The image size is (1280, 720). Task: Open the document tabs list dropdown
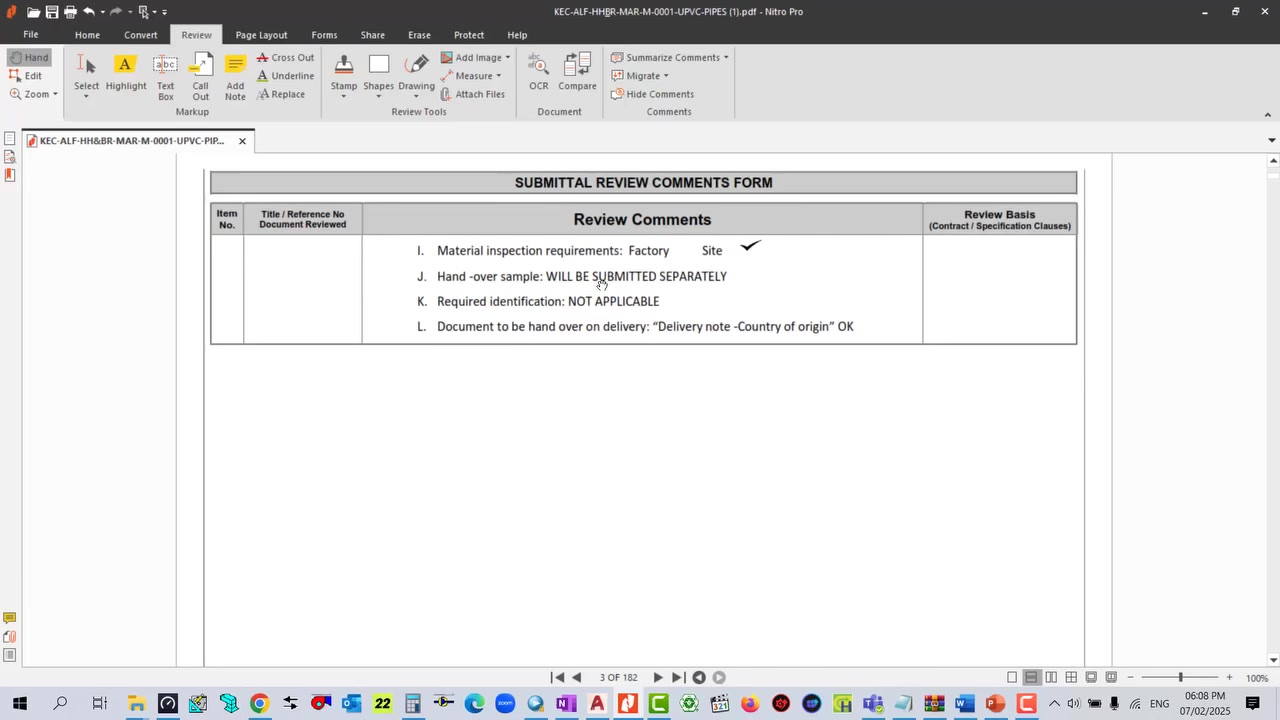(1272, 140)
